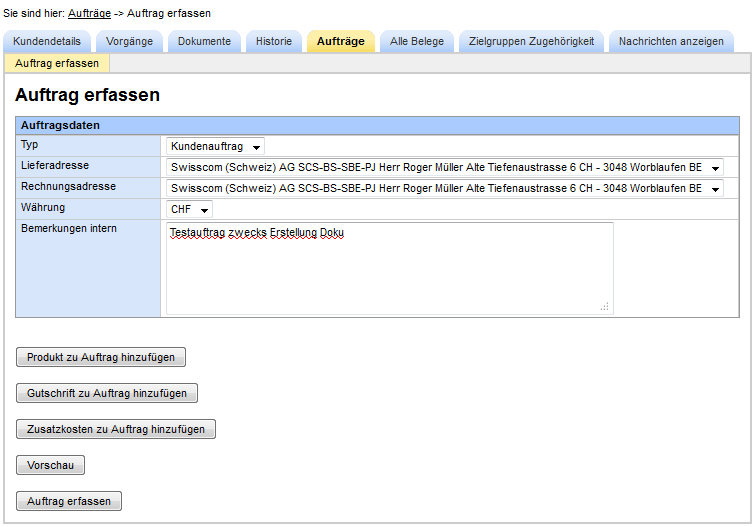
Task: Switch to Zielgruppen Zugehörigkeit tab
Action: [531, 41]
